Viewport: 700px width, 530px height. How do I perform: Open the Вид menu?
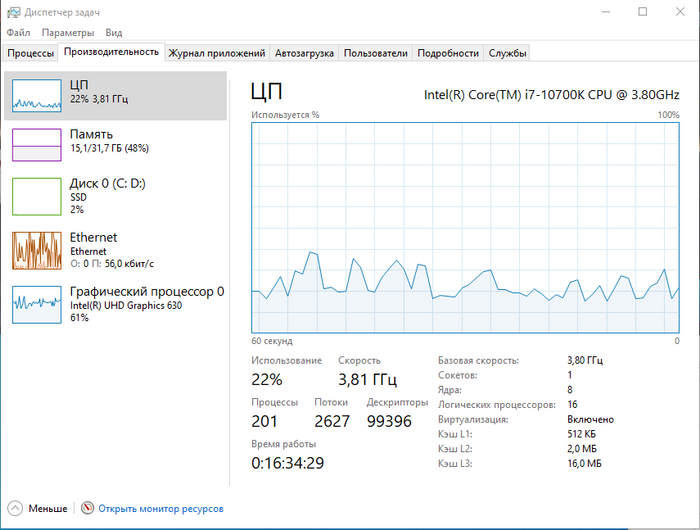[x=114, y=33]
